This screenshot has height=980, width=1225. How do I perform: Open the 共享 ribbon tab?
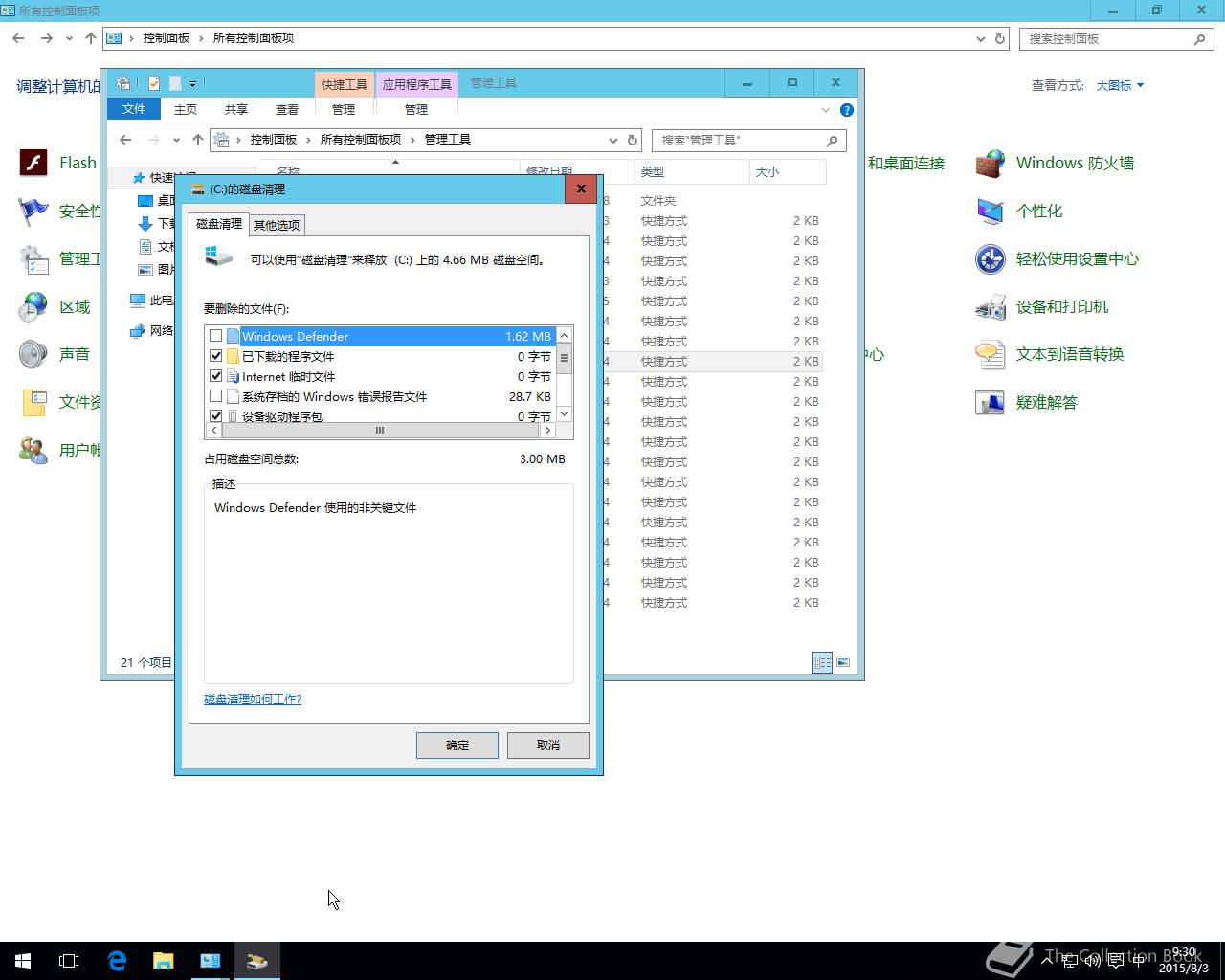click(236, 109)
